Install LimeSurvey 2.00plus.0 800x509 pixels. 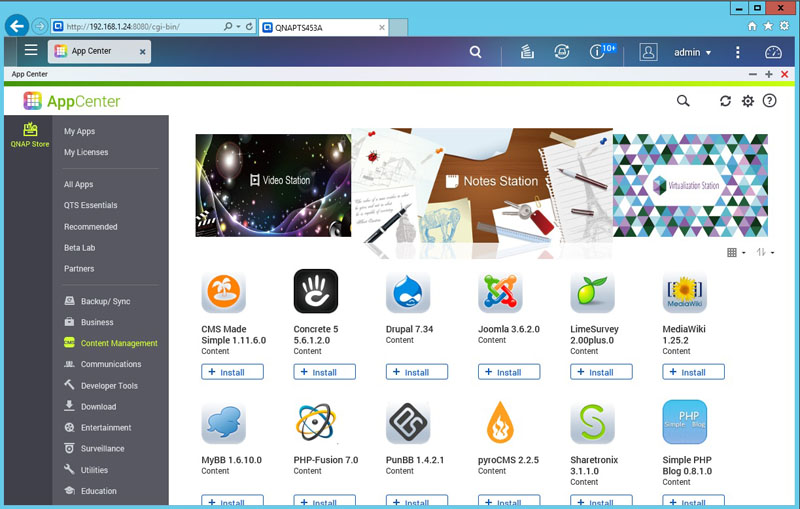[x=602, y=372]
